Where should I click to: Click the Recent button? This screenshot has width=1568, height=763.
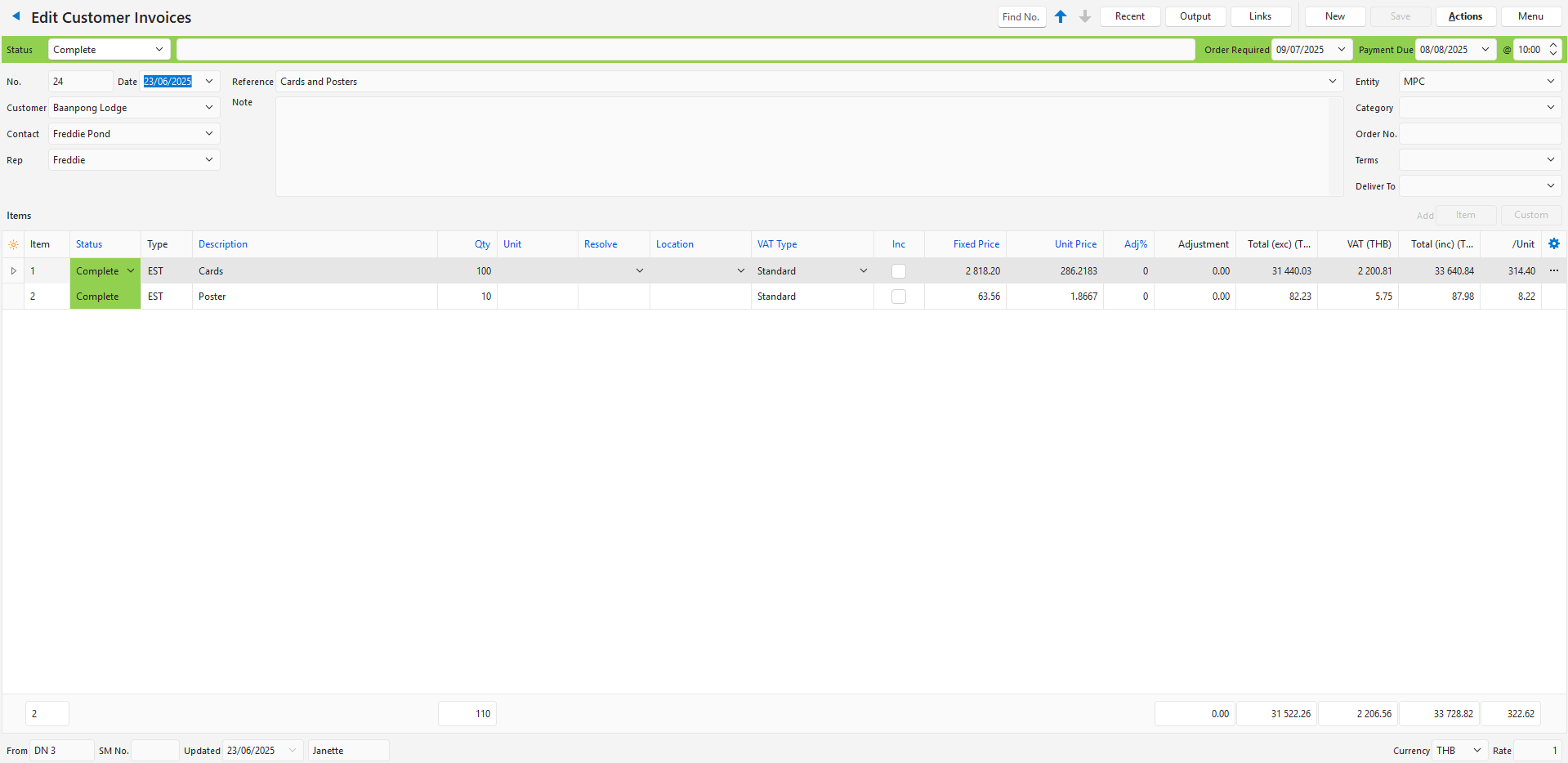(x=1129, y=16)
